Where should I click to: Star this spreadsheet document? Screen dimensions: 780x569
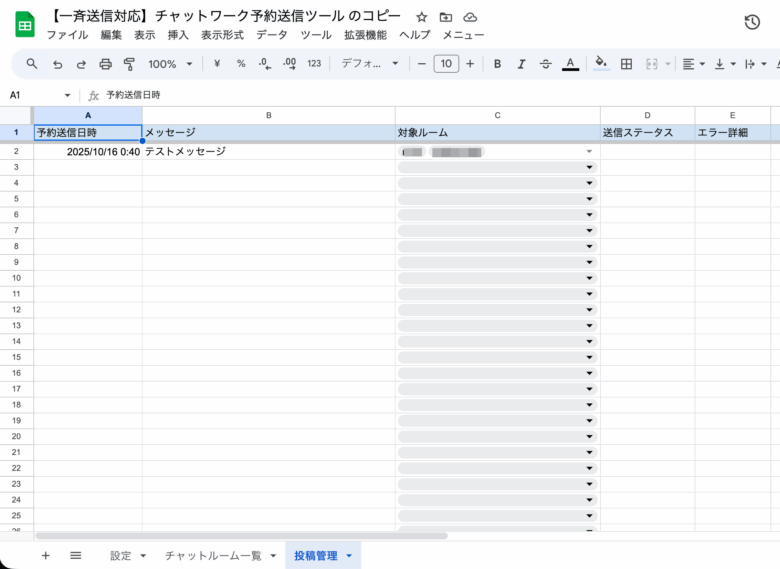click(x=421, y=18)
